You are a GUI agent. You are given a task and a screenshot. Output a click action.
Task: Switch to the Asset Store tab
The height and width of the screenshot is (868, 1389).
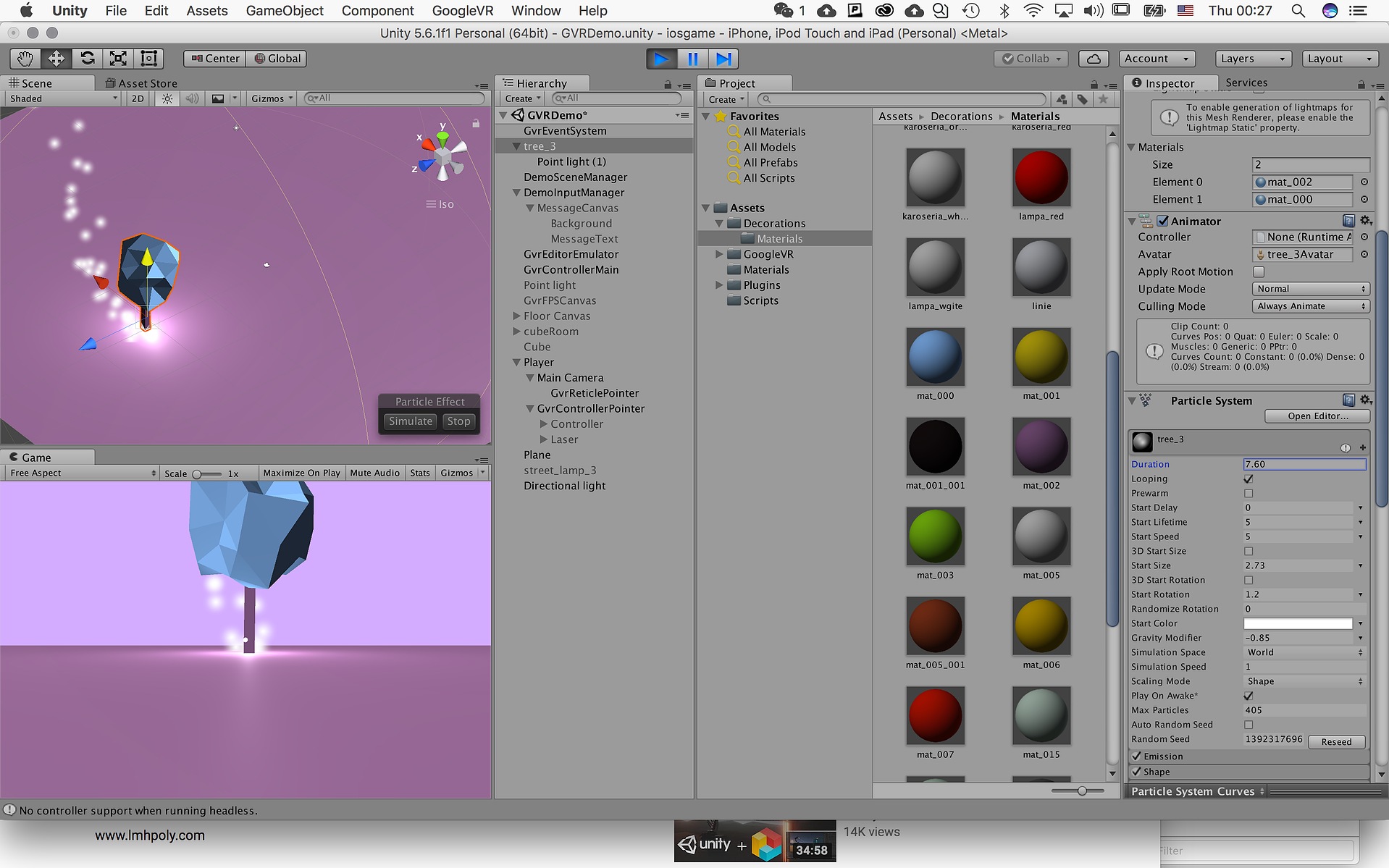142,83
